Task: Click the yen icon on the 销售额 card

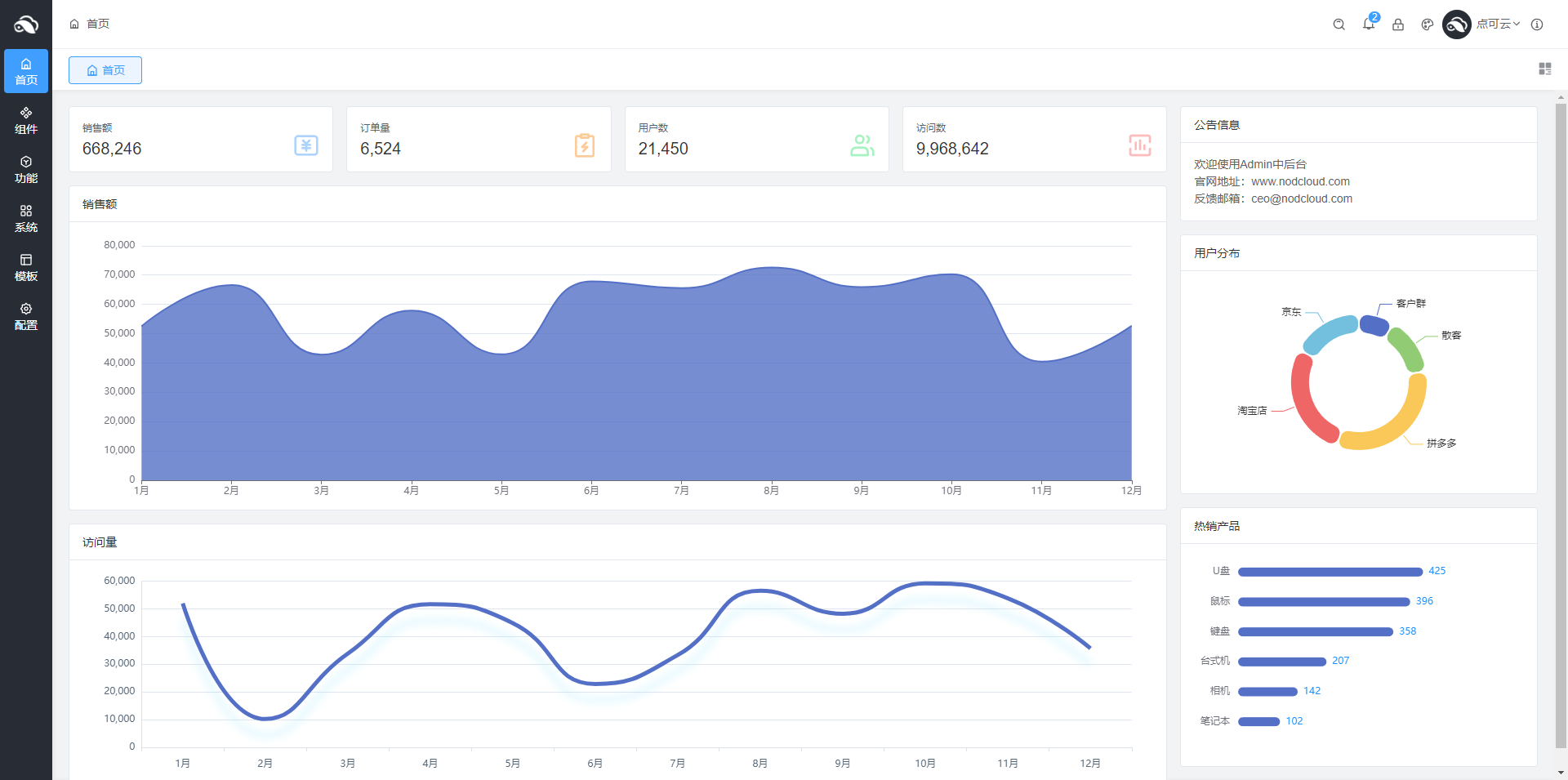Action: coord(306,145)
